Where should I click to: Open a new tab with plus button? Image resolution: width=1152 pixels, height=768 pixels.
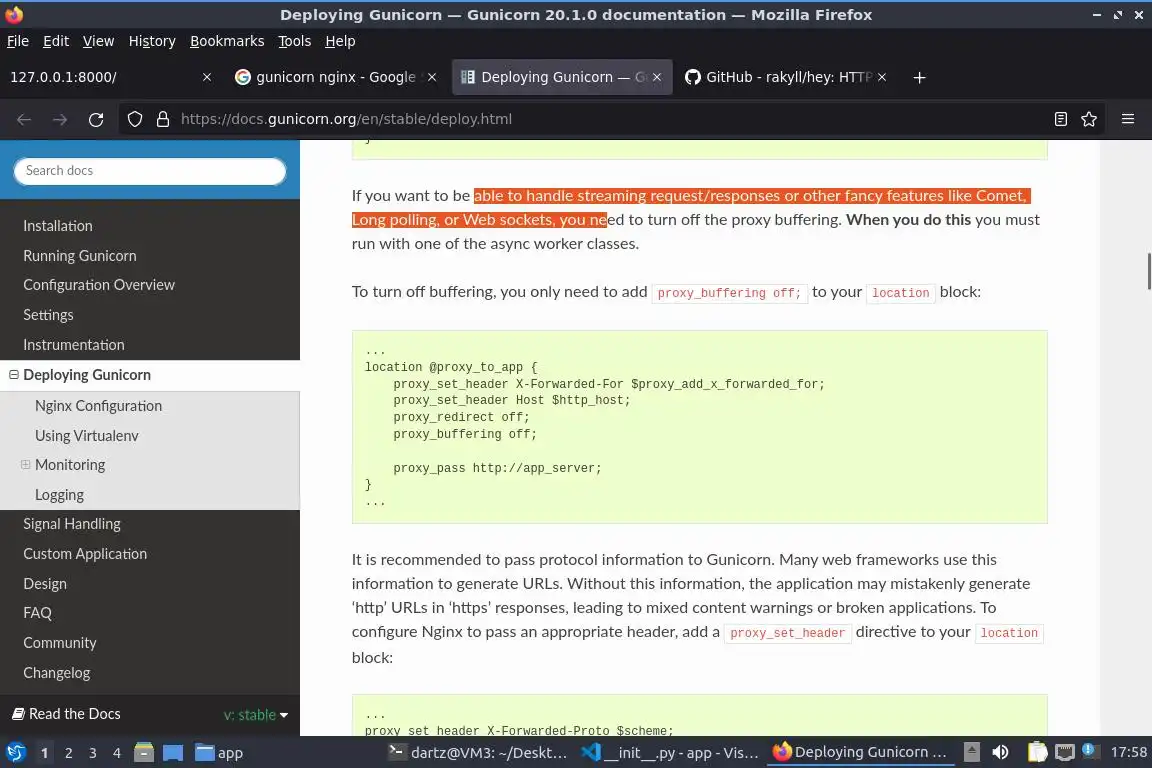919,77
